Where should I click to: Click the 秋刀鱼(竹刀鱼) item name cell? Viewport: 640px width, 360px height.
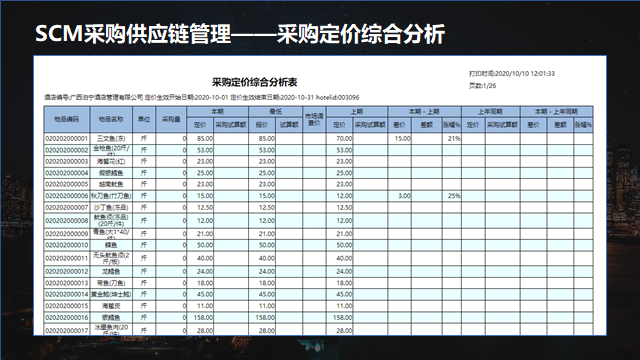[111, 196]
